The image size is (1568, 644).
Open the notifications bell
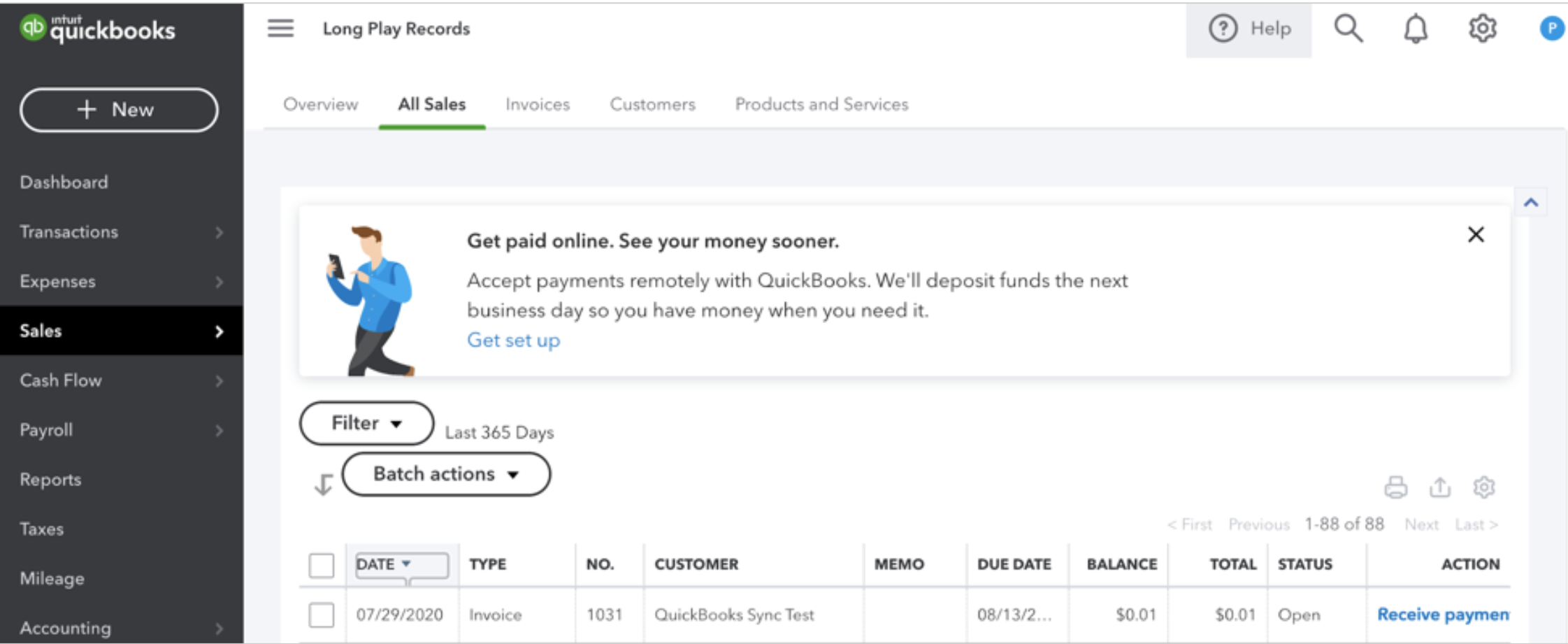[x=1416, y=29]
